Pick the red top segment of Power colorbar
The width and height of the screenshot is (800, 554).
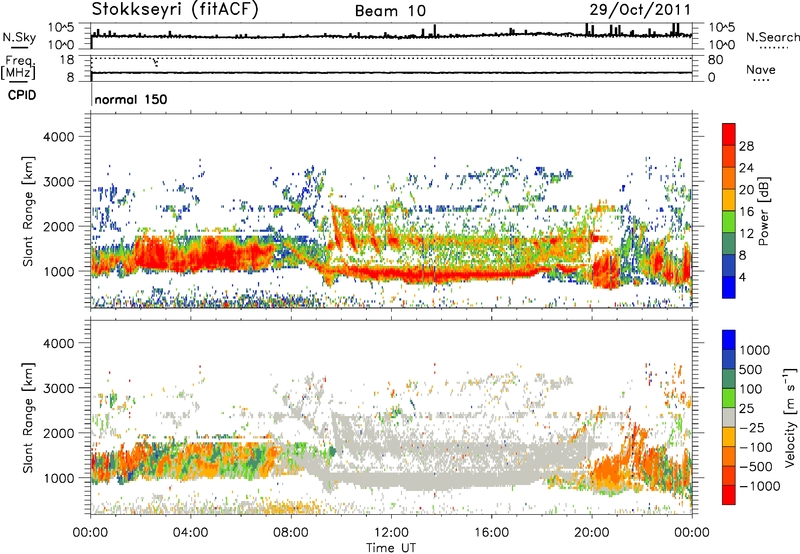click(729, 135)
